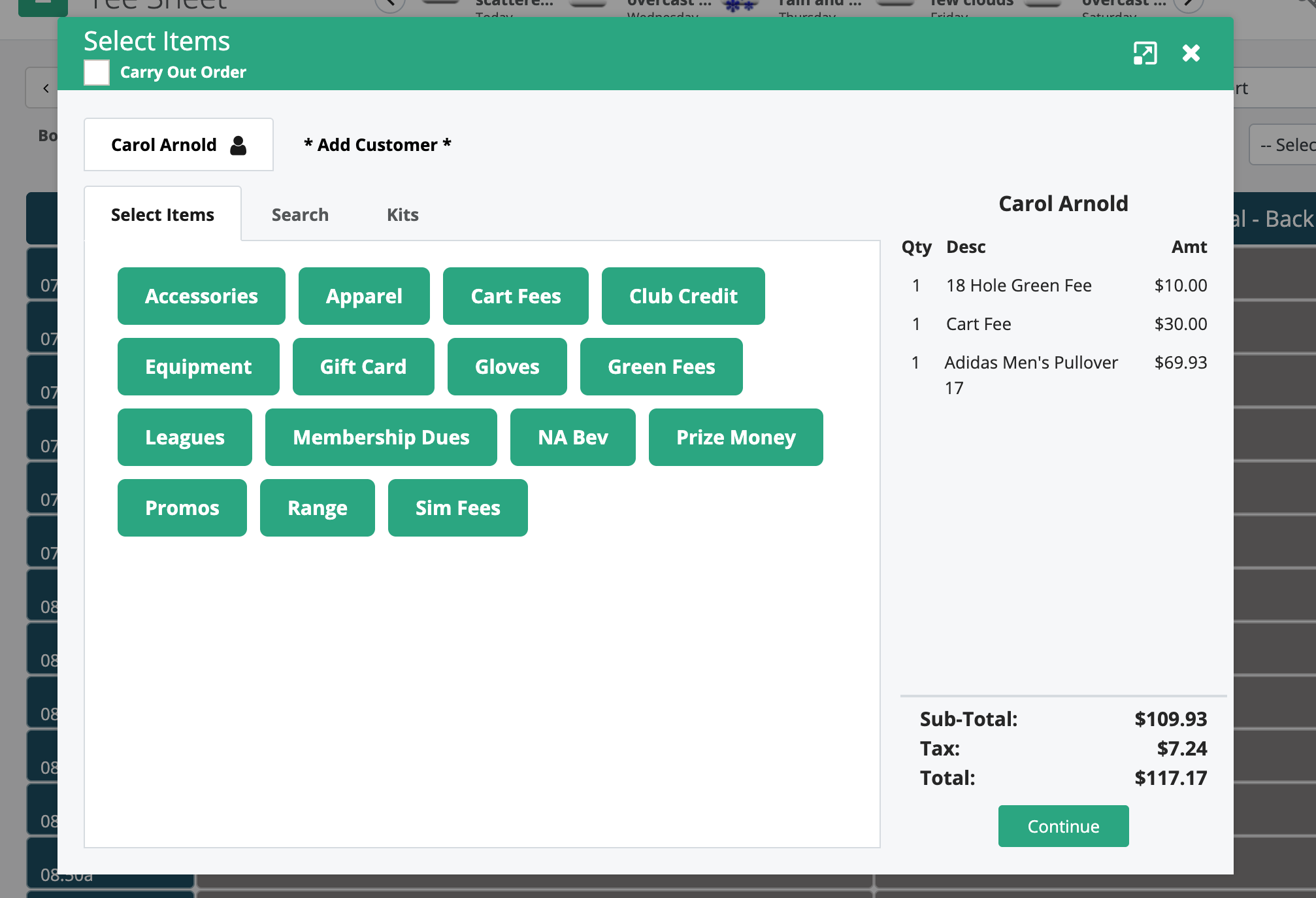
Task: Expand the Select Items dialog to fullscreen
Action: pos(1144,54)
